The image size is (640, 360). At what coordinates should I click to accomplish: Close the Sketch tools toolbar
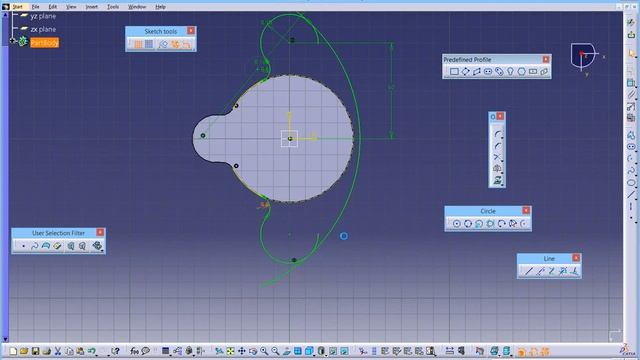191,31
